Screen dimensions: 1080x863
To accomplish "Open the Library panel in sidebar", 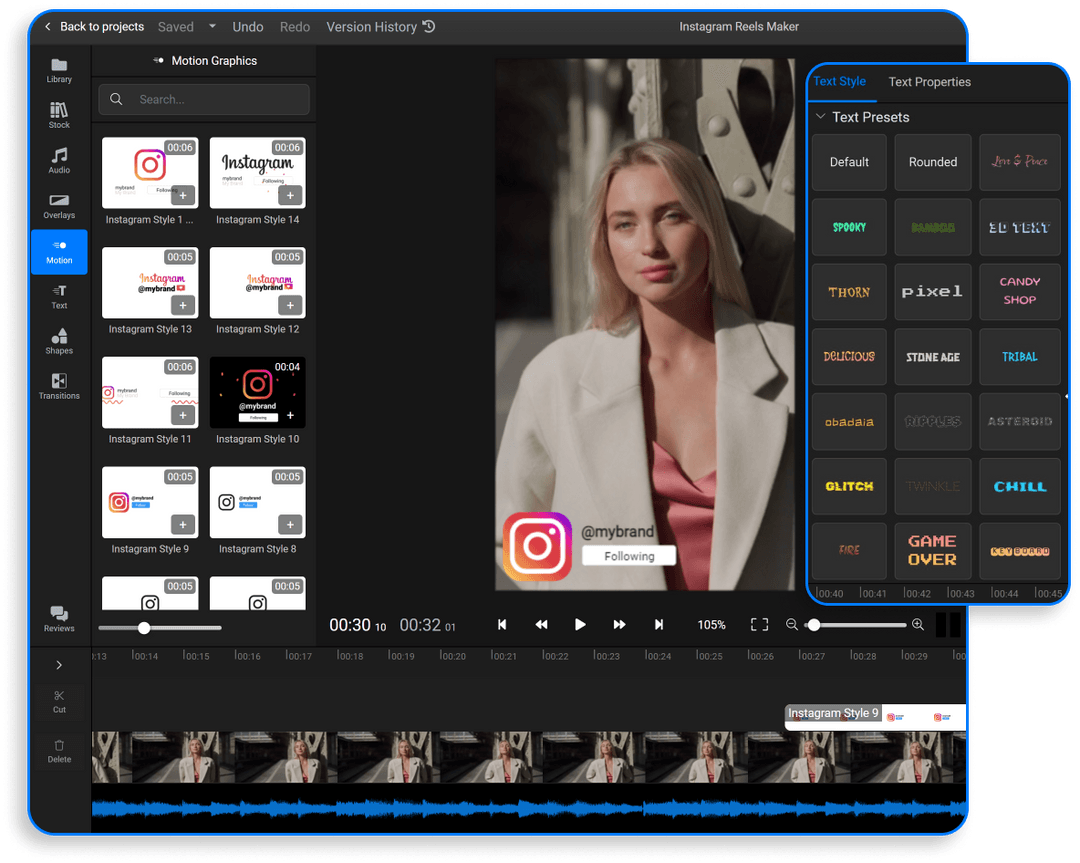I will [x=59, y=71].
